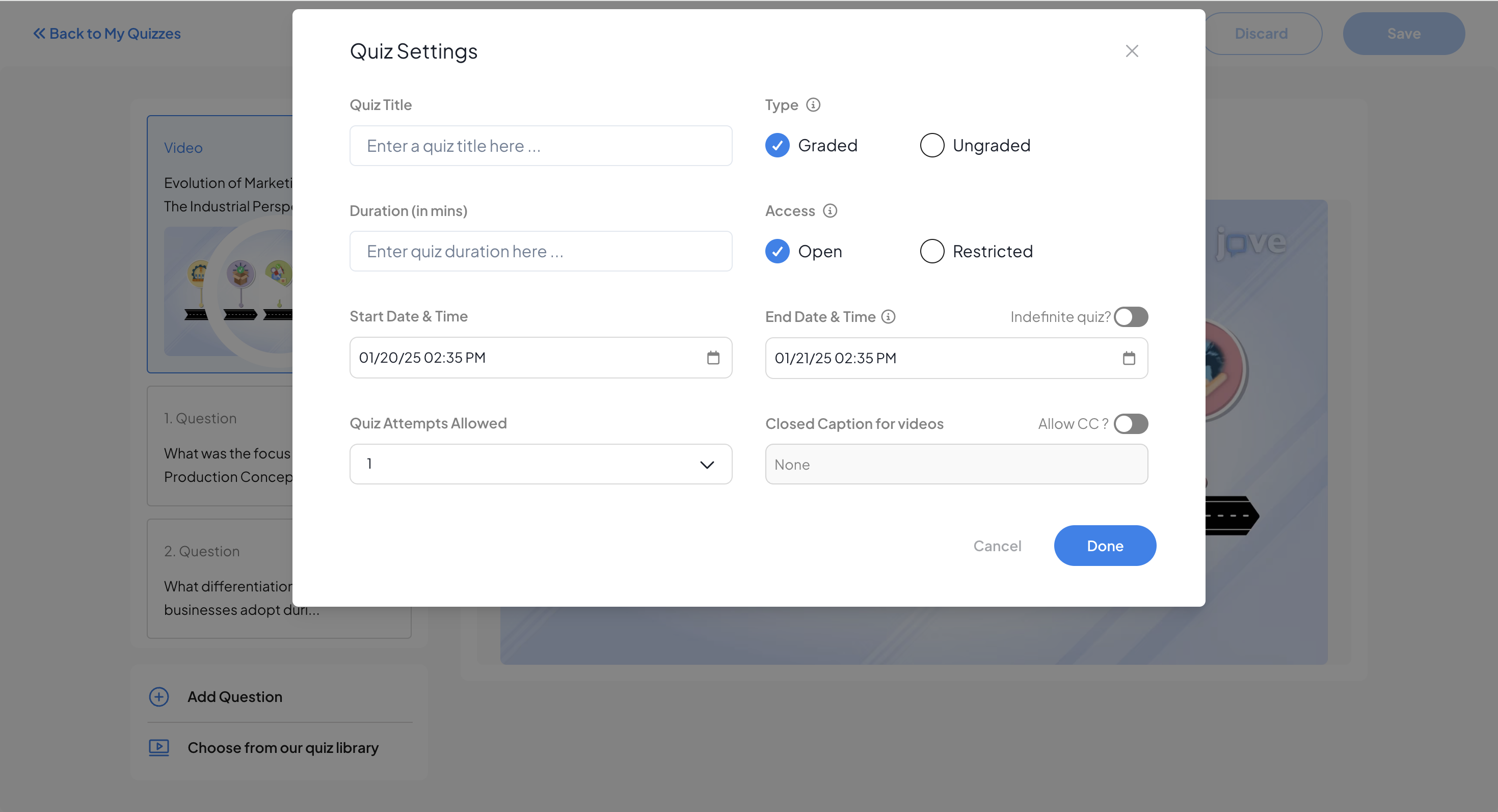Select the Restricted access option

point(931,251)
